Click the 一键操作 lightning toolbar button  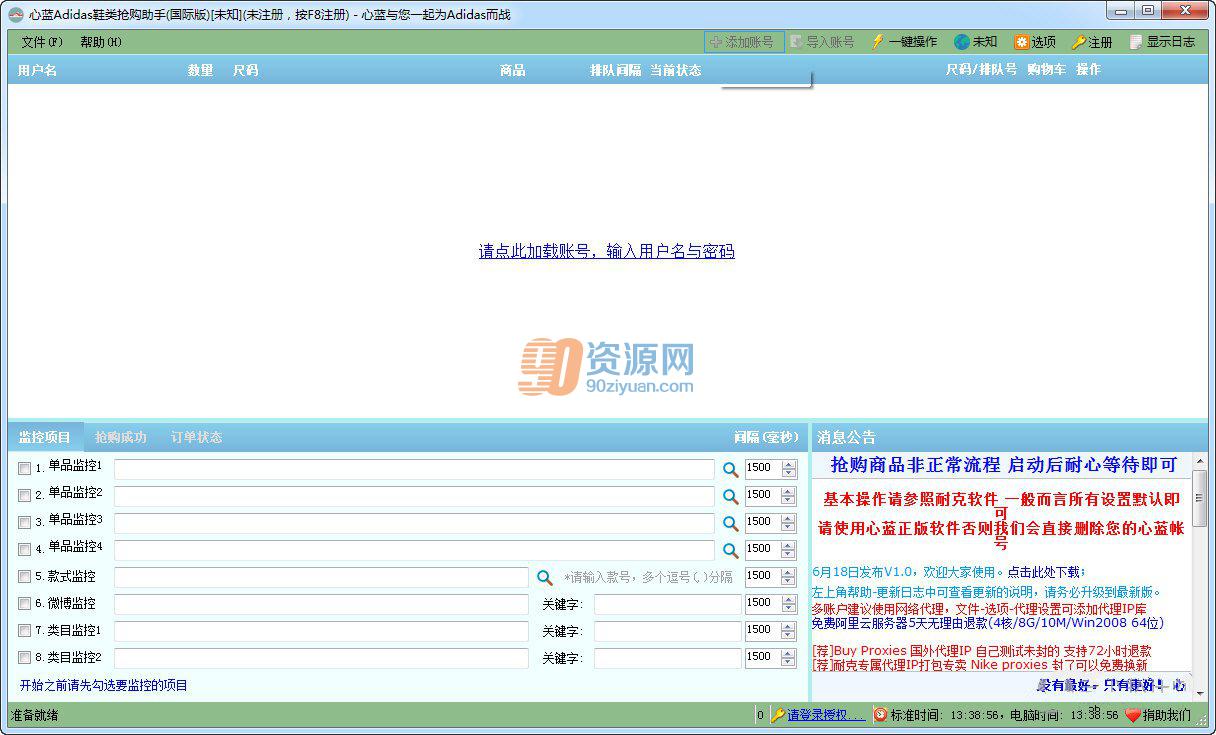tap(904, 42)
